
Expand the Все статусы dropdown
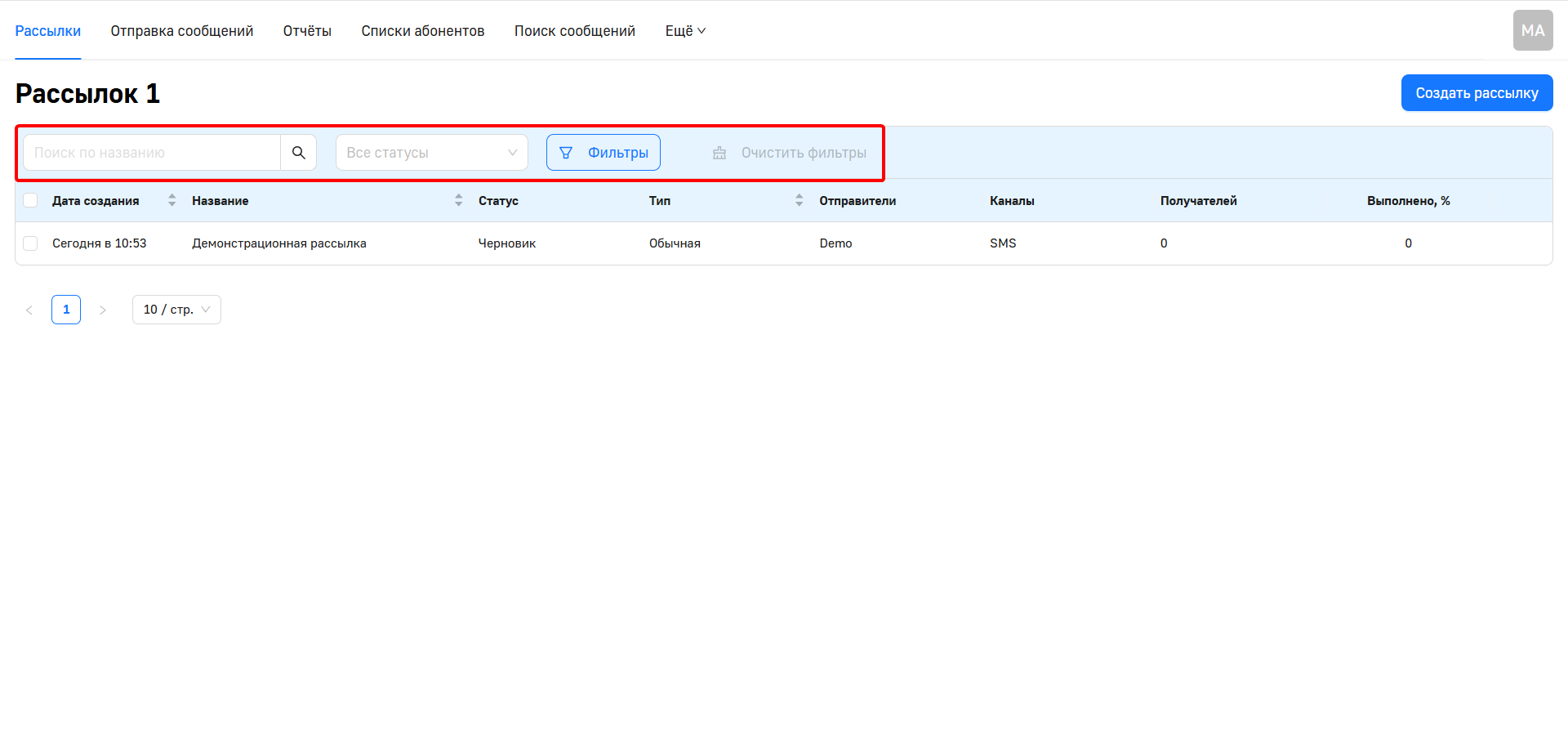coord(431,153)
